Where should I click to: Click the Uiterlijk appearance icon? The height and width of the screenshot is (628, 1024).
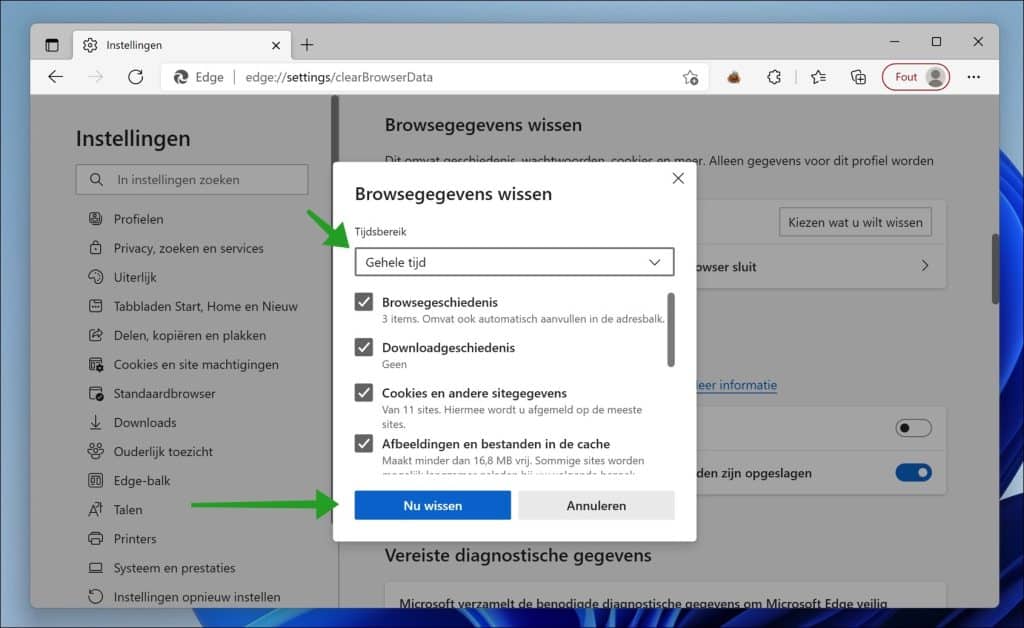95,277
